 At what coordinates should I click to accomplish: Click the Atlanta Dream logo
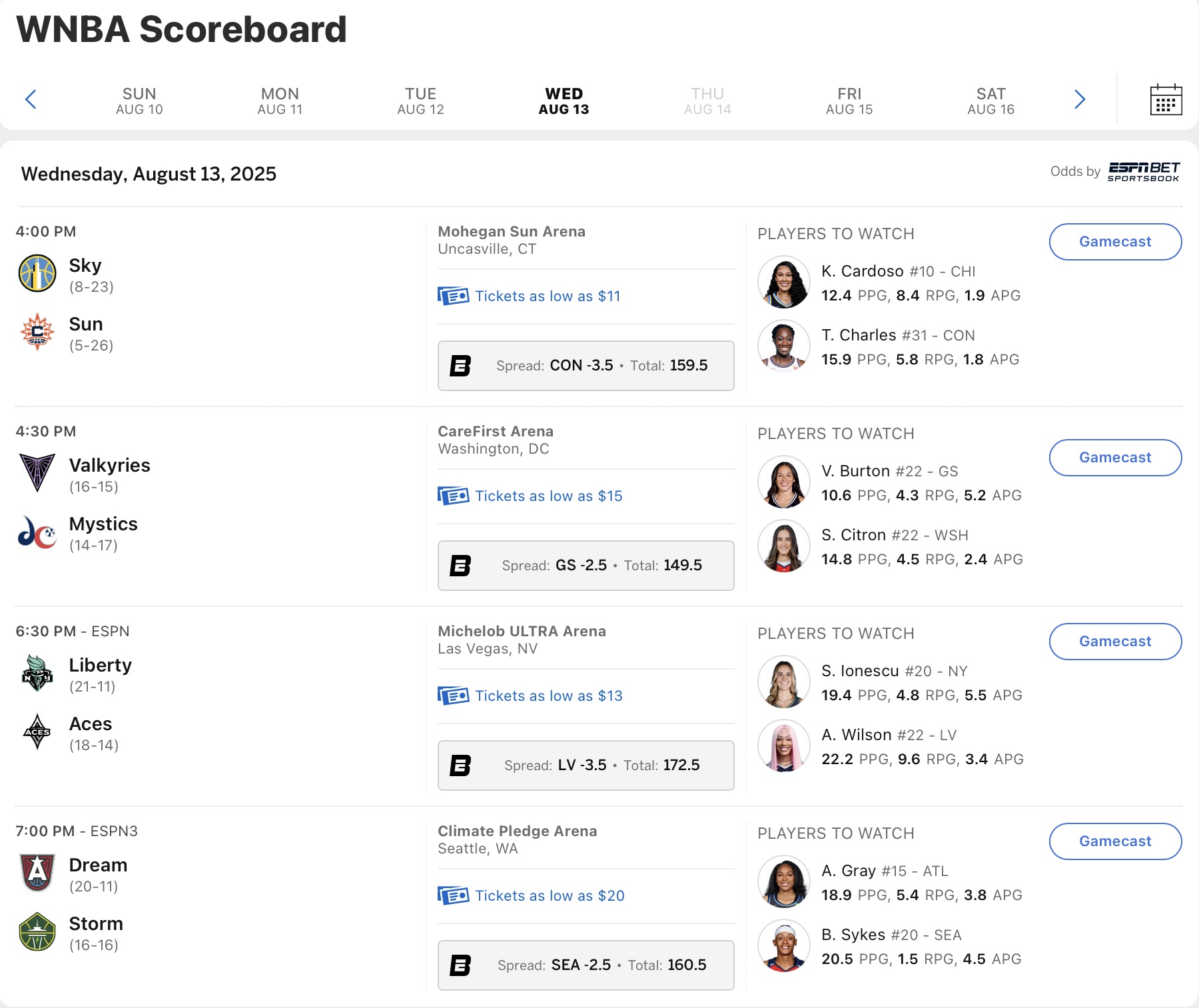tap(37, 873)
